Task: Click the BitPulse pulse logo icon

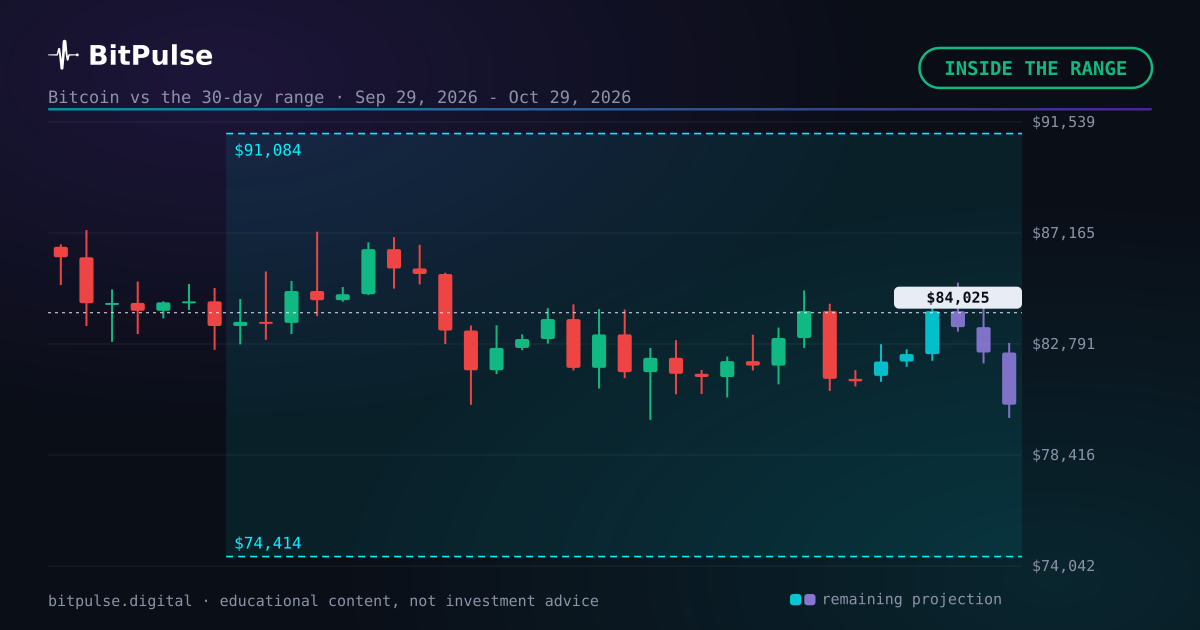Action: (x=63, y=55)
